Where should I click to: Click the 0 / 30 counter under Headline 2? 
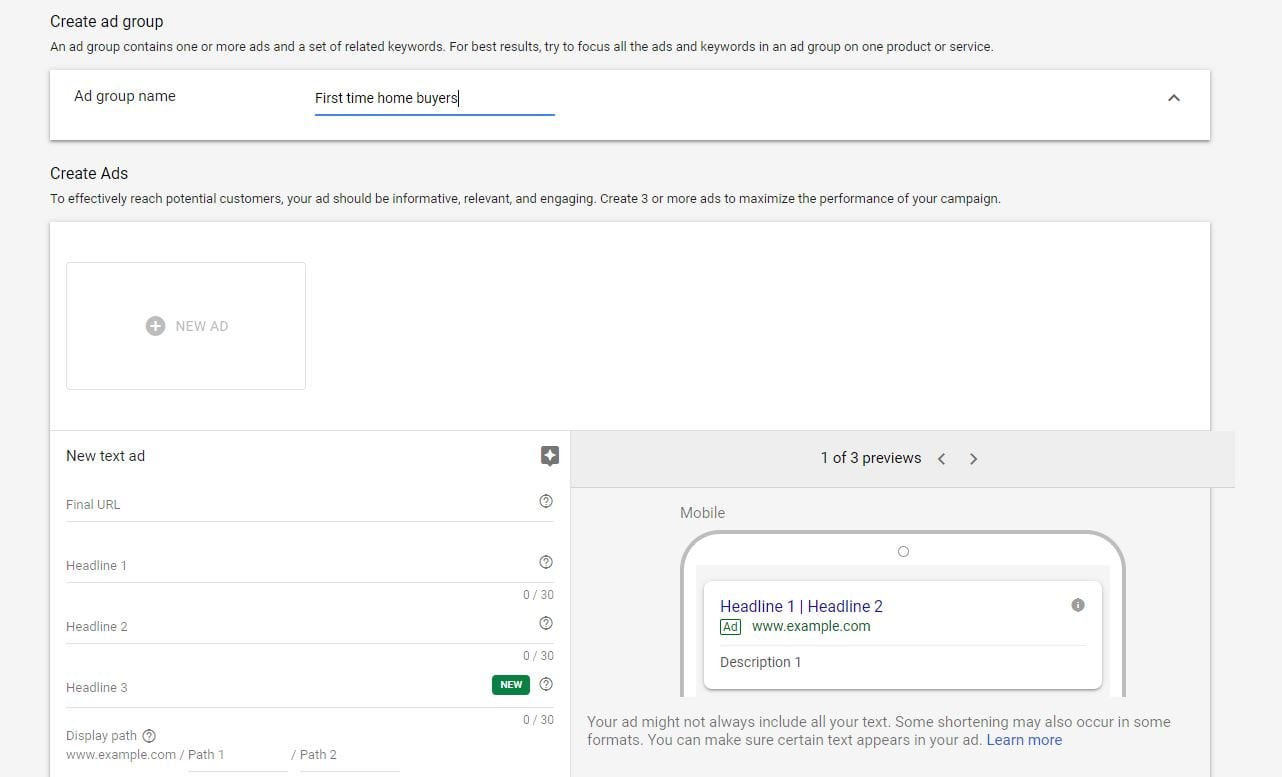point(538,656)
